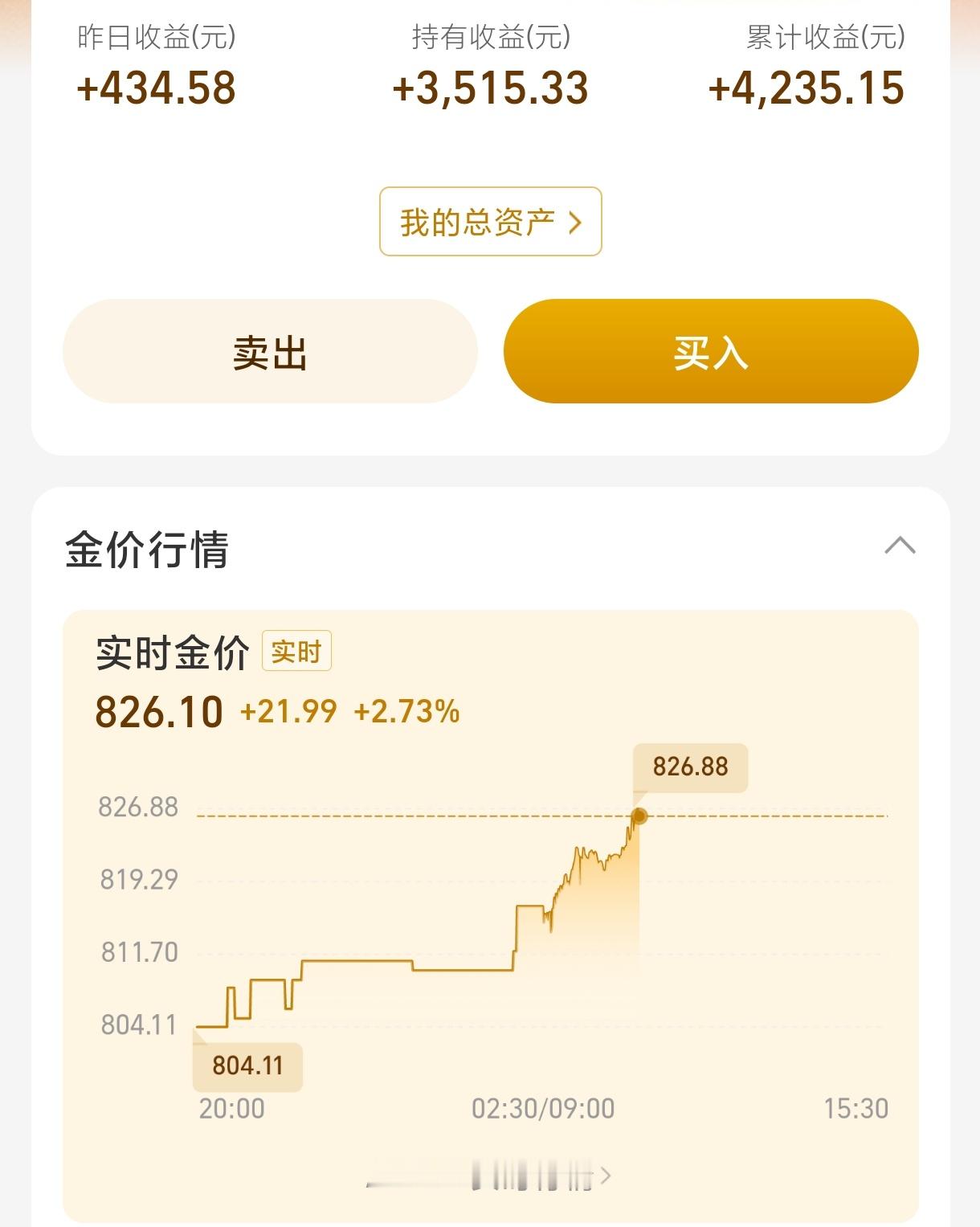The image size is (980, 1227).
Task: Click the 实时 badge next to 实时金价
Action: click(296, 651)
